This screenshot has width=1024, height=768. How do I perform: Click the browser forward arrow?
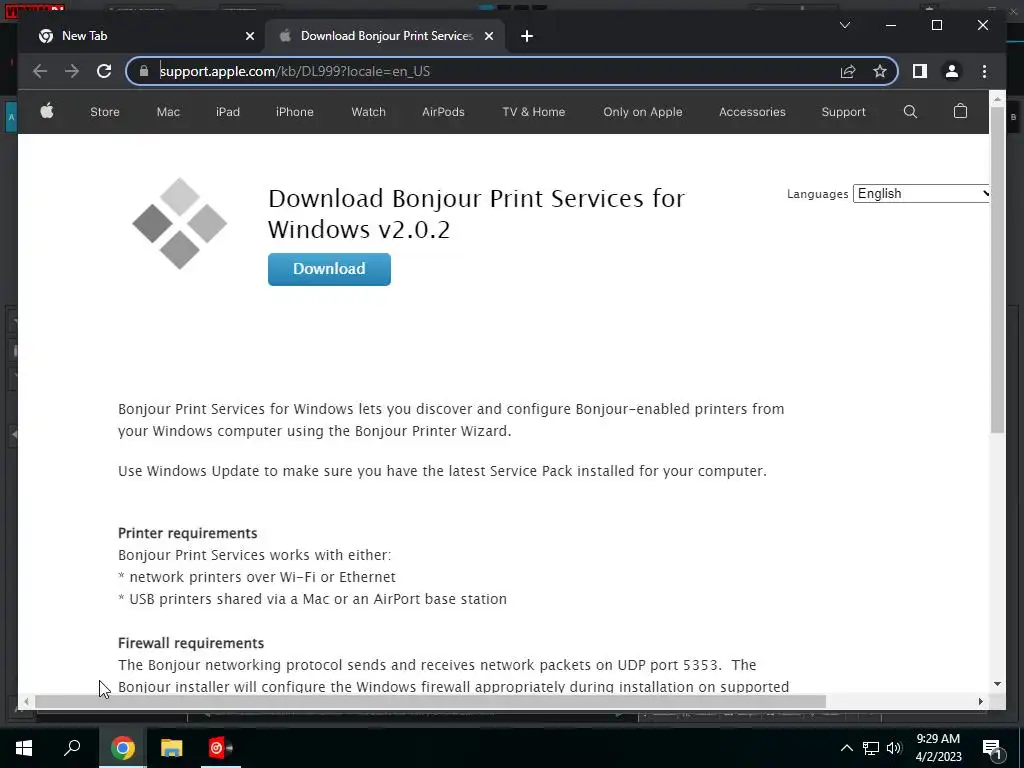point(72,71)
